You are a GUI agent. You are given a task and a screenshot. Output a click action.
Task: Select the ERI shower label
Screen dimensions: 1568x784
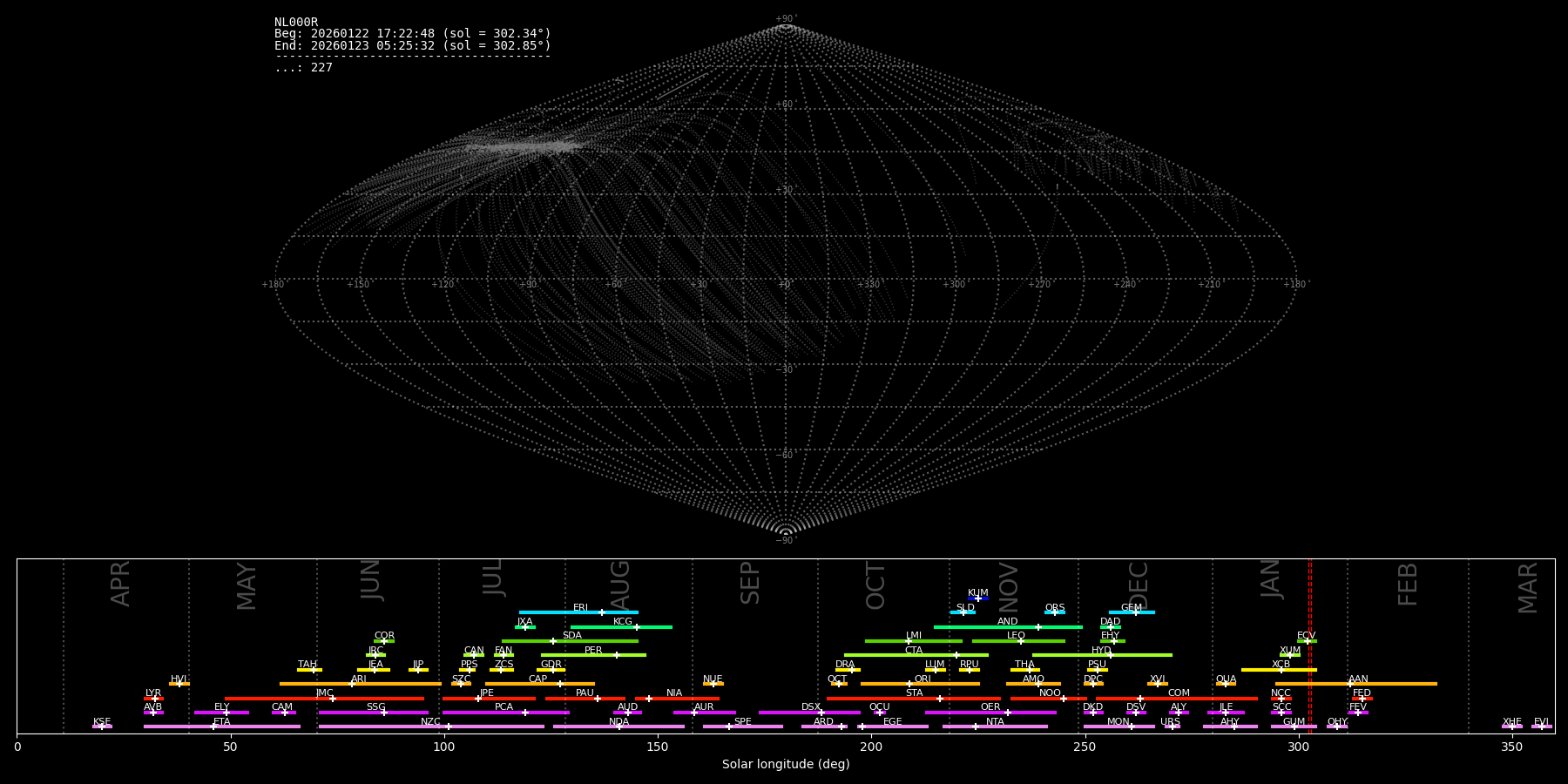click(581, 608)
